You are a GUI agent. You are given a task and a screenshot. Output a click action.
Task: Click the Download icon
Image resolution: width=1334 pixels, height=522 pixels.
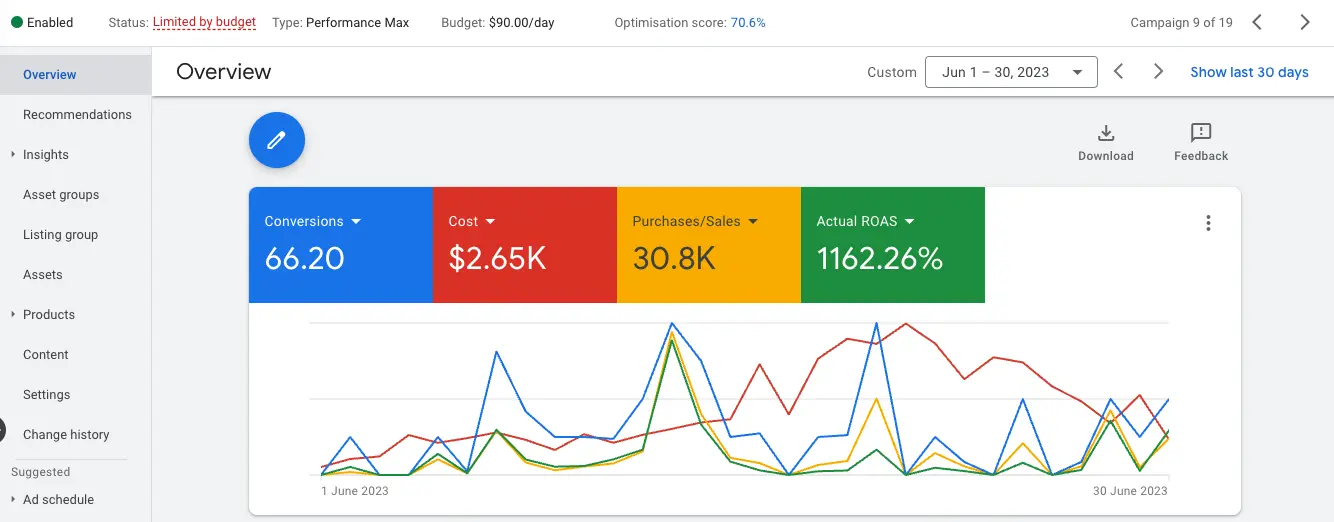coord(1106,134)
